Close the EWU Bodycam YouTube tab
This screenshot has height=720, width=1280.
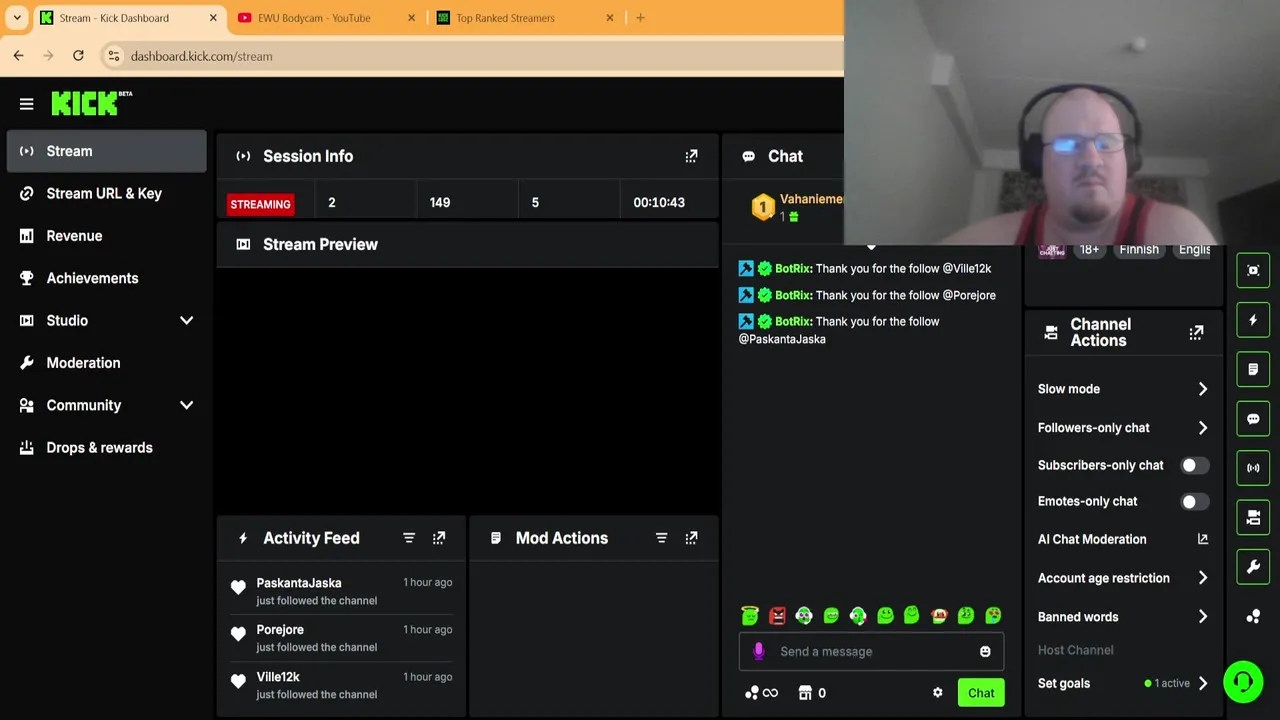click(x=411, y=18)
